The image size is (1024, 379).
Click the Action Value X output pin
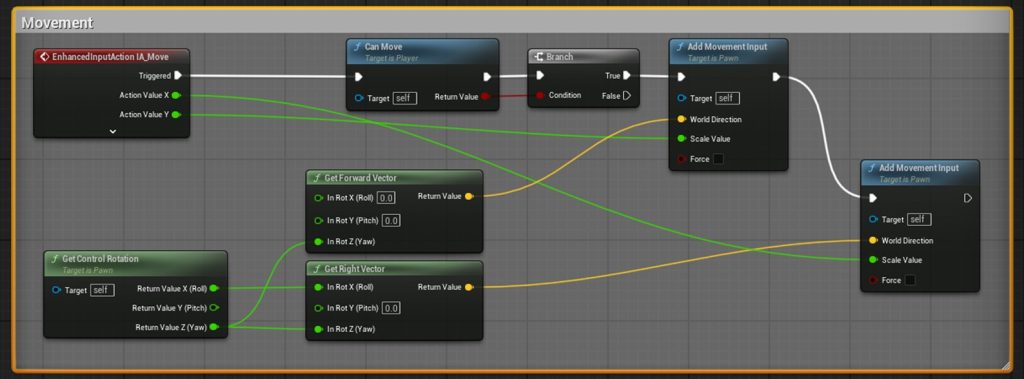(176, 95)
